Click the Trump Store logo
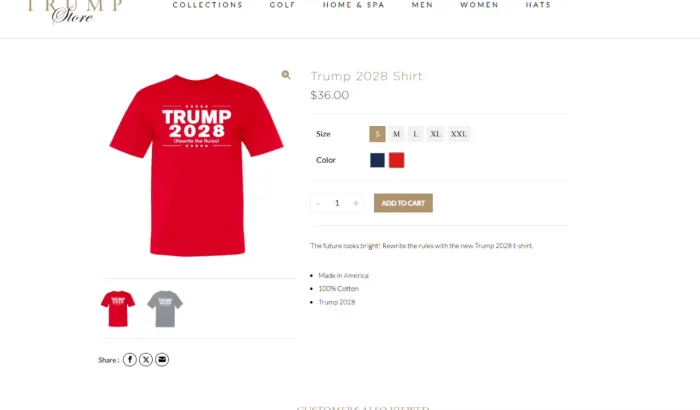This screenshot has height=410, width=700. tap(74, 11)
